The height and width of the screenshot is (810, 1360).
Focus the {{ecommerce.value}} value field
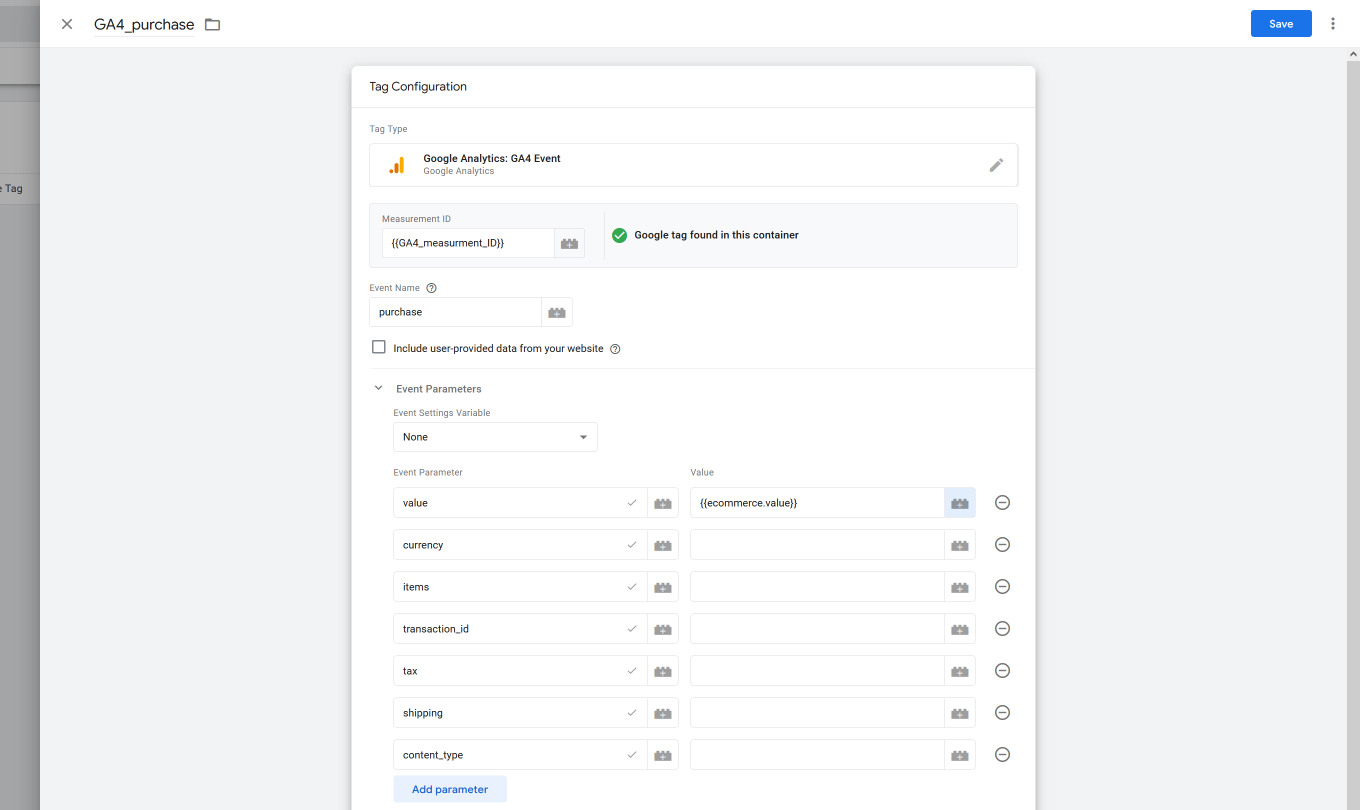click(817, 503)
